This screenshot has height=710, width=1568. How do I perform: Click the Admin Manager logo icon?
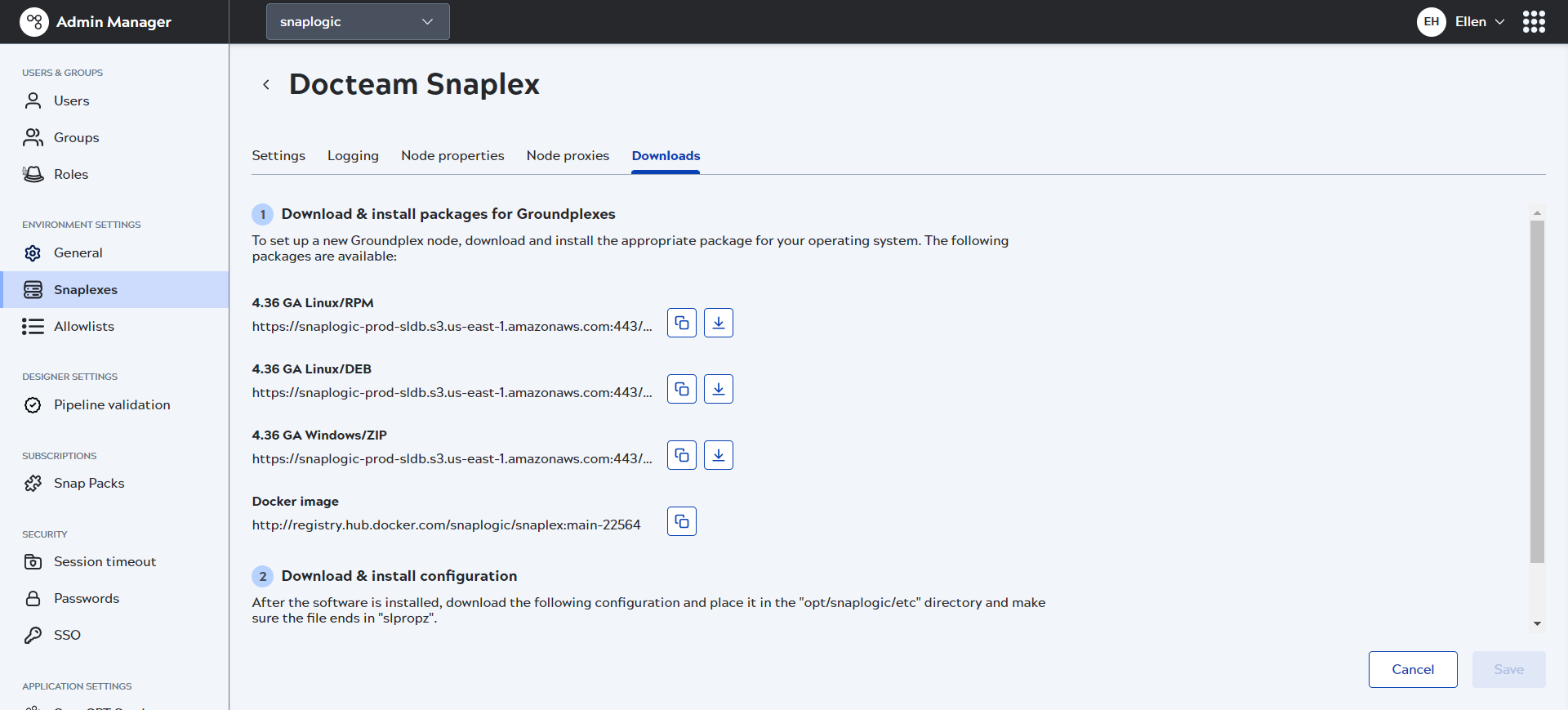pos(33,22)
